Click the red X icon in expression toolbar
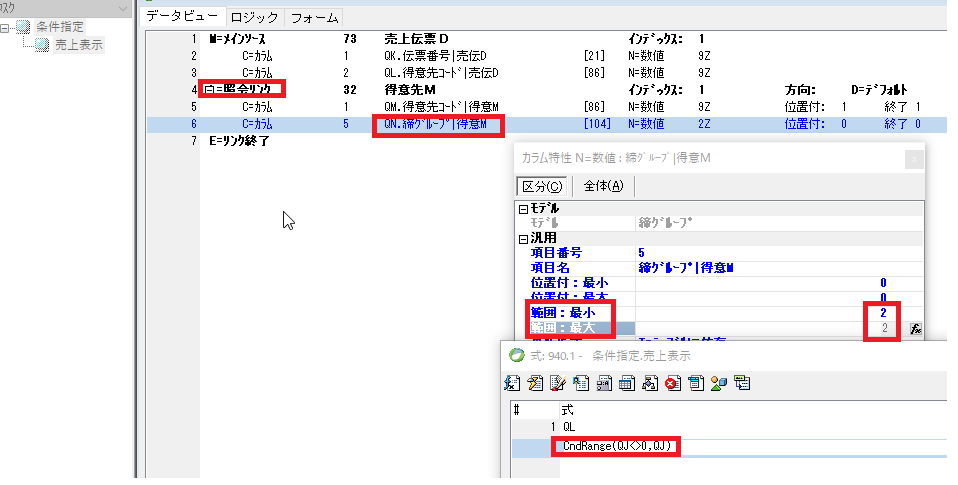The height and width of the screenshot is (485, 958). [673, 383]
